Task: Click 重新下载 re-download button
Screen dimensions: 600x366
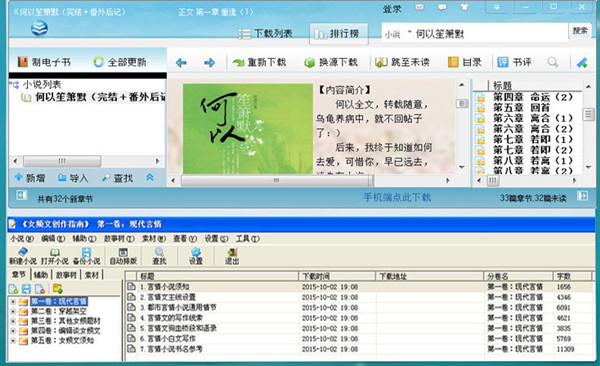Action: pos(259,62)
